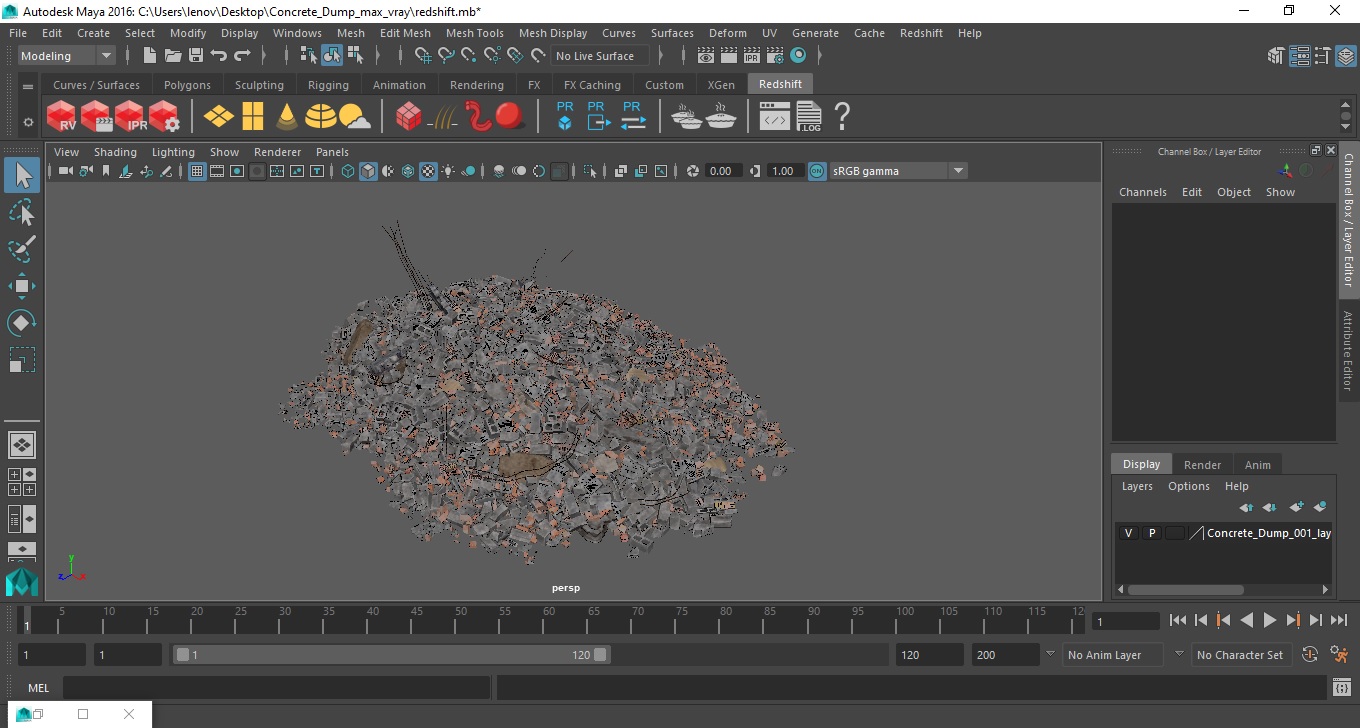Open the Shading panel menu

(115, 152)
